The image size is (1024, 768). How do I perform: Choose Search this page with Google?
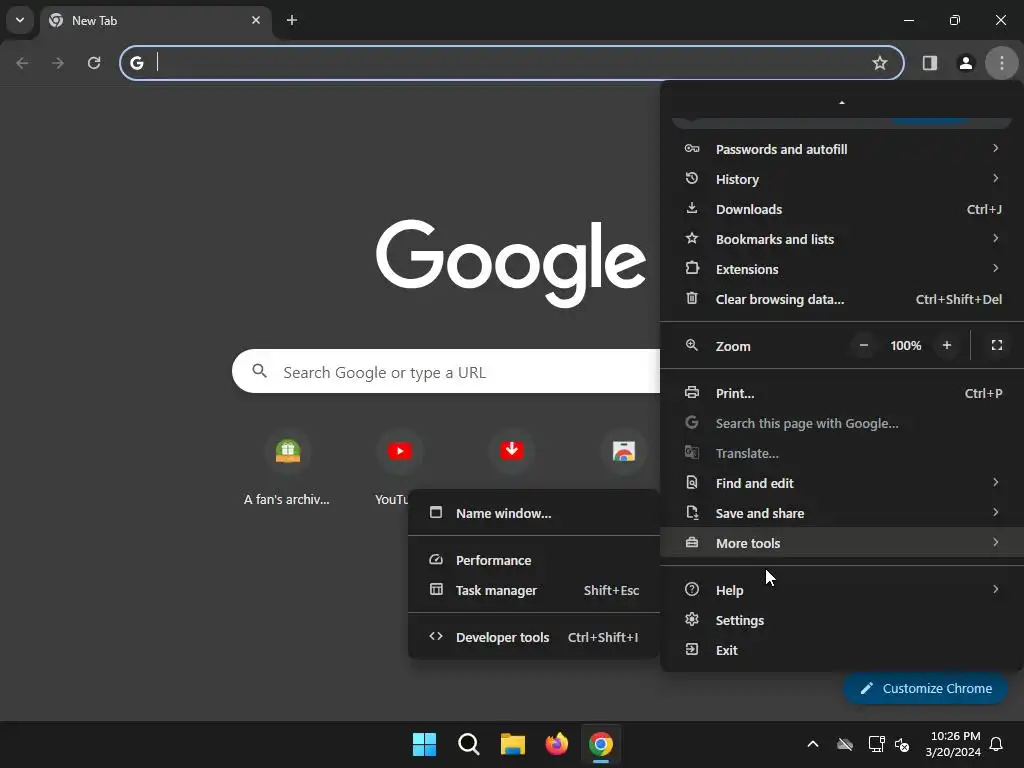pos(842,423)
